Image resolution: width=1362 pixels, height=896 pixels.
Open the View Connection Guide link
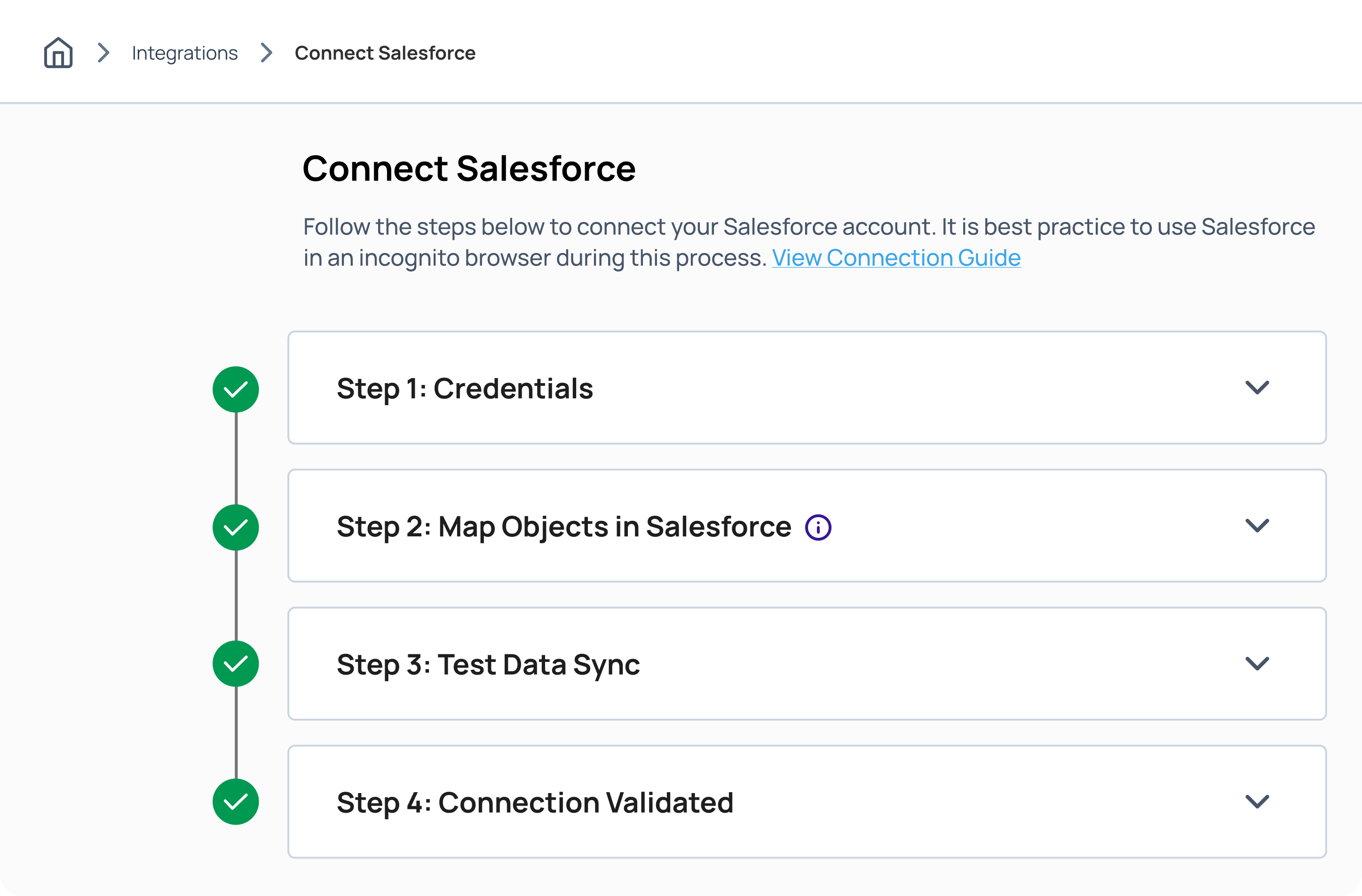tap(895, 258)
